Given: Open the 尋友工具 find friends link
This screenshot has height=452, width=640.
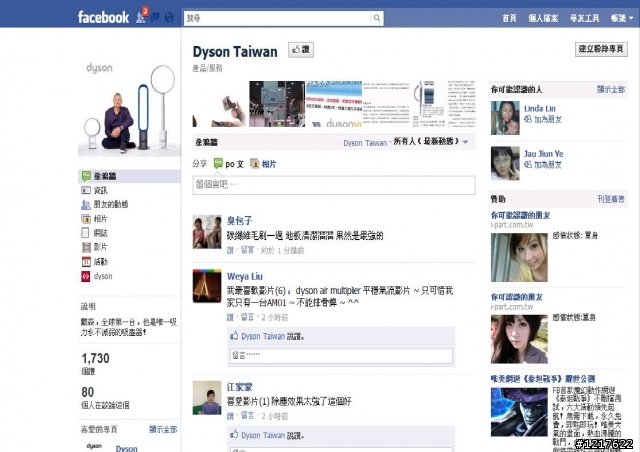Looking at the screenshot, I should pyautogui.click(x=584, y=18).
